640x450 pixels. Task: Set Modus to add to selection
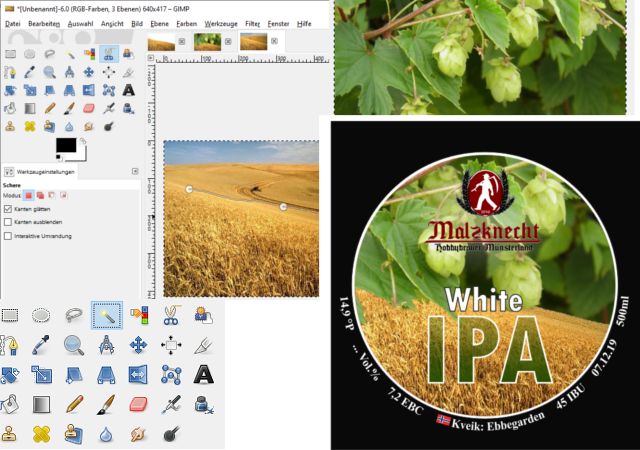(40, 196)
